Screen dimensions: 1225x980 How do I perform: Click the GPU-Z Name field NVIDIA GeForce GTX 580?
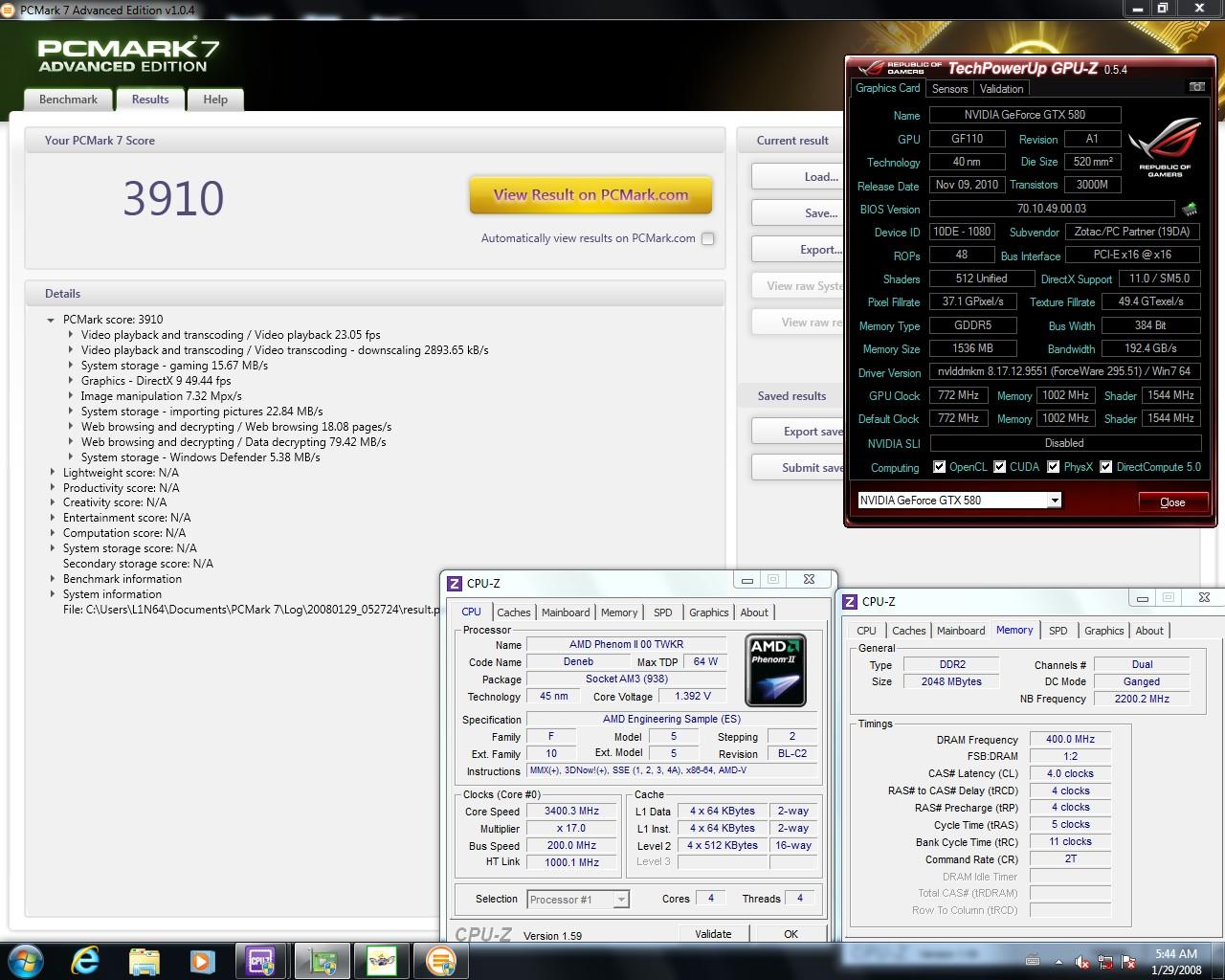[1024, 115]
